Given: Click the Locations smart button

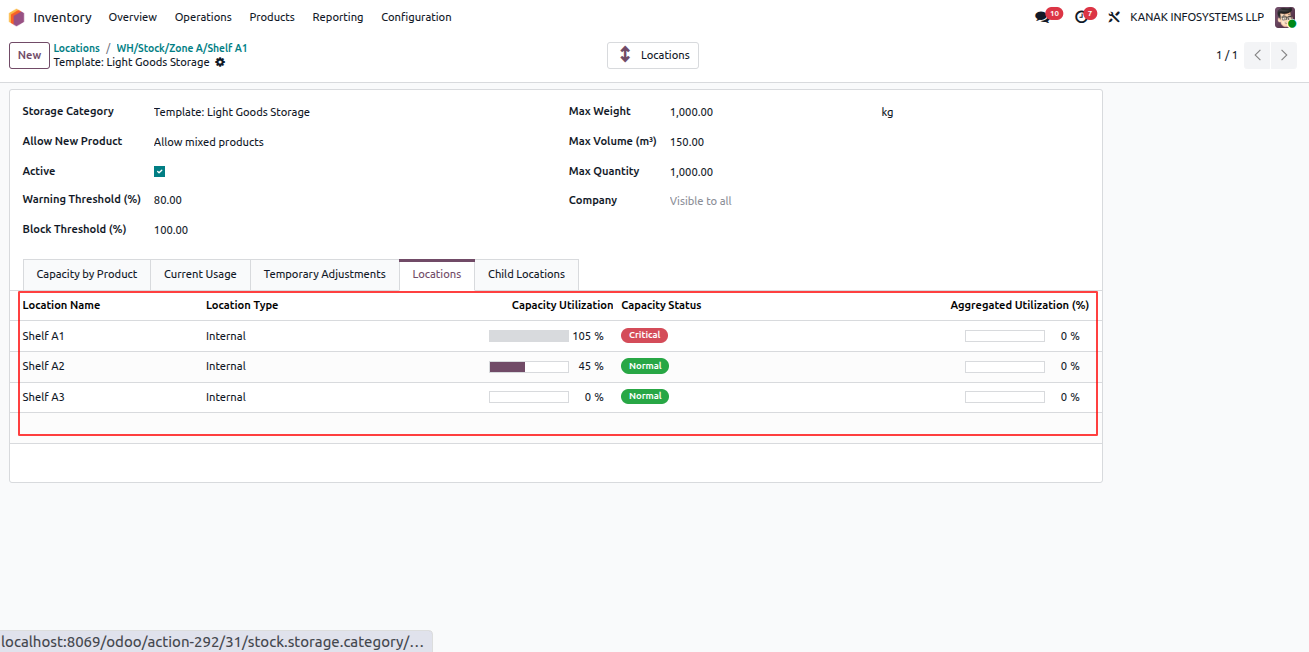Looking at the screenshot, I should (x=653, y=55).
